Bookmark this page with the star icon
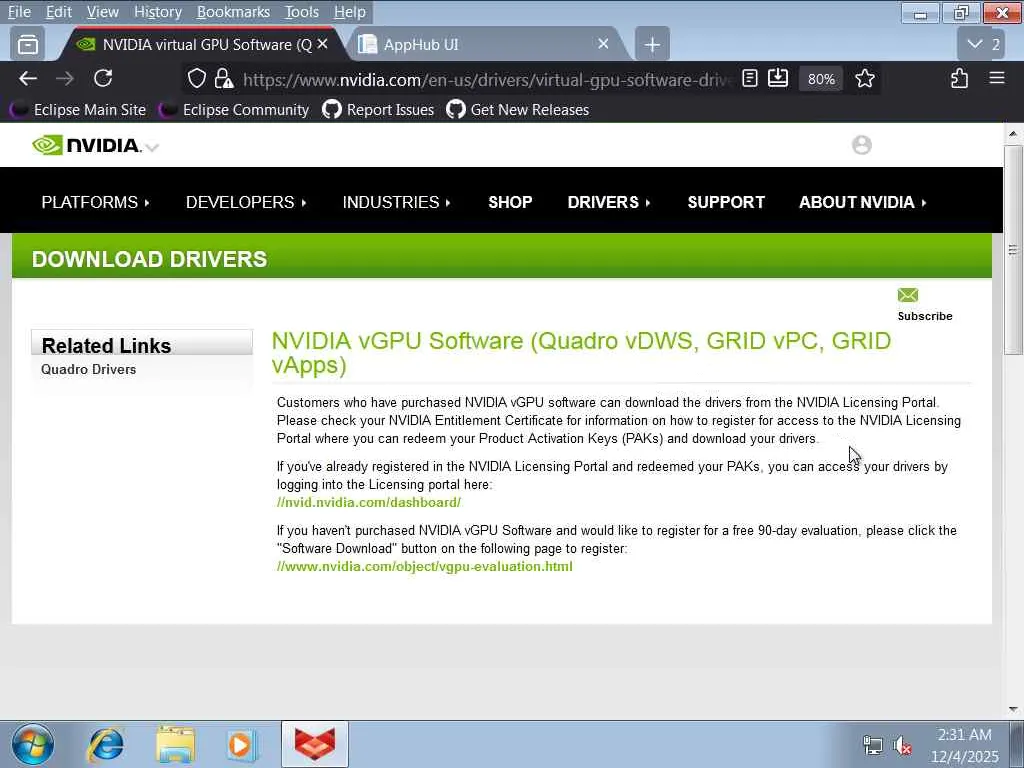 (865, 79)
